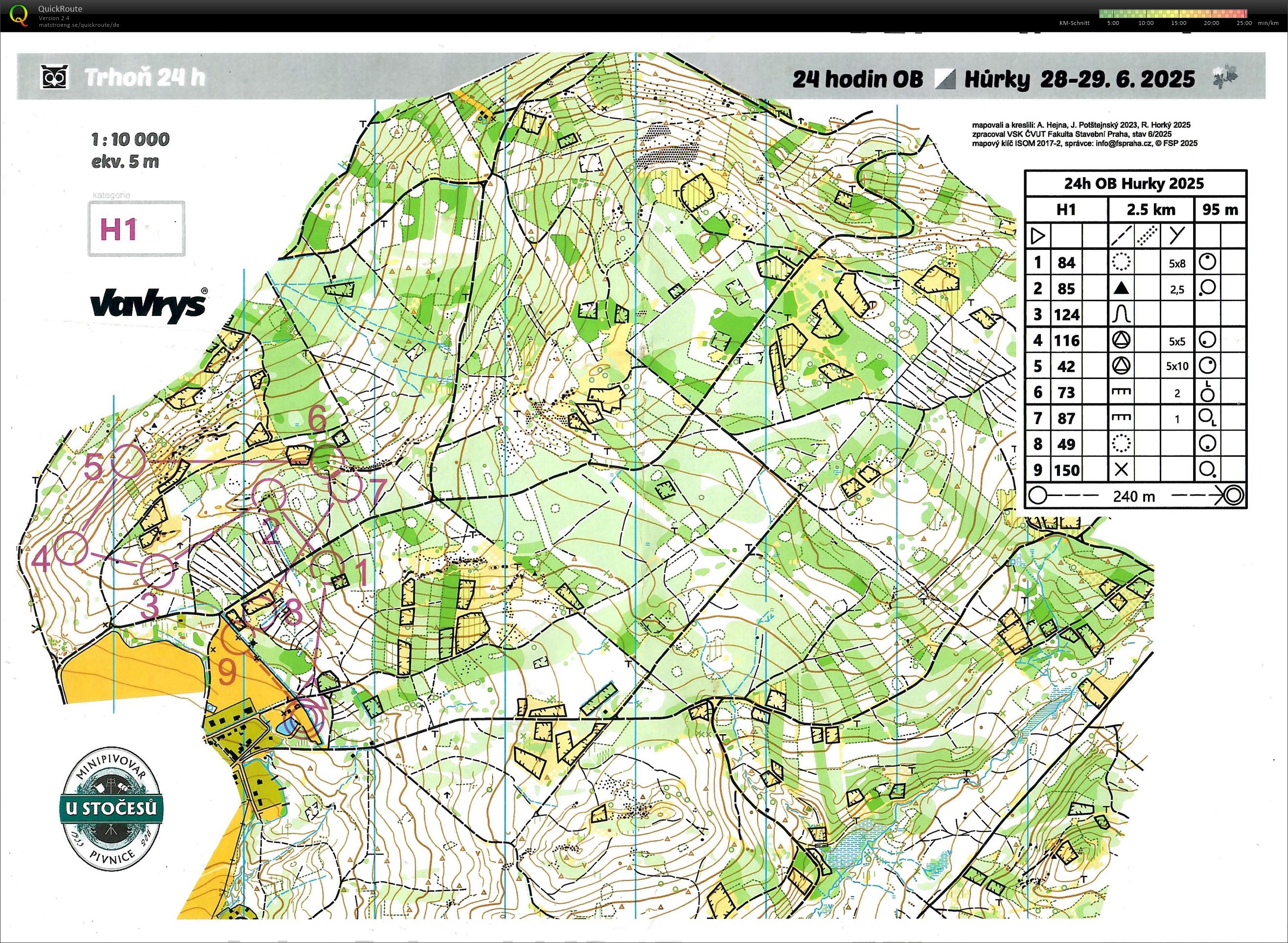Viewport: 1288px width, 943px height.
Task: Click the 24h OB Hurky 2025 table header
Action: 1134,184
